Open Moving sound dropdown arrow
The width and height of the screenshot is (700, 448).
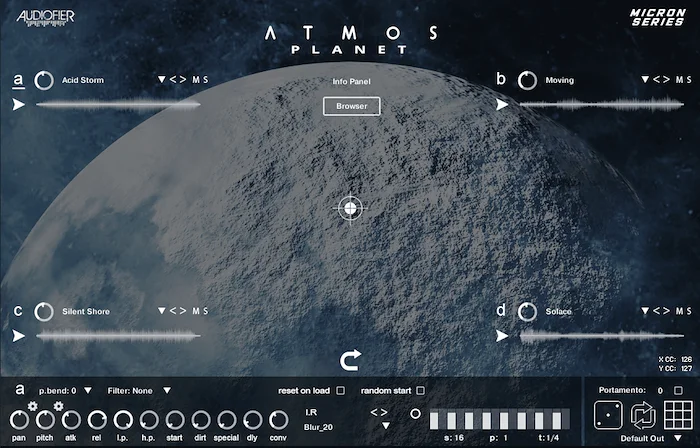(645, 79)
